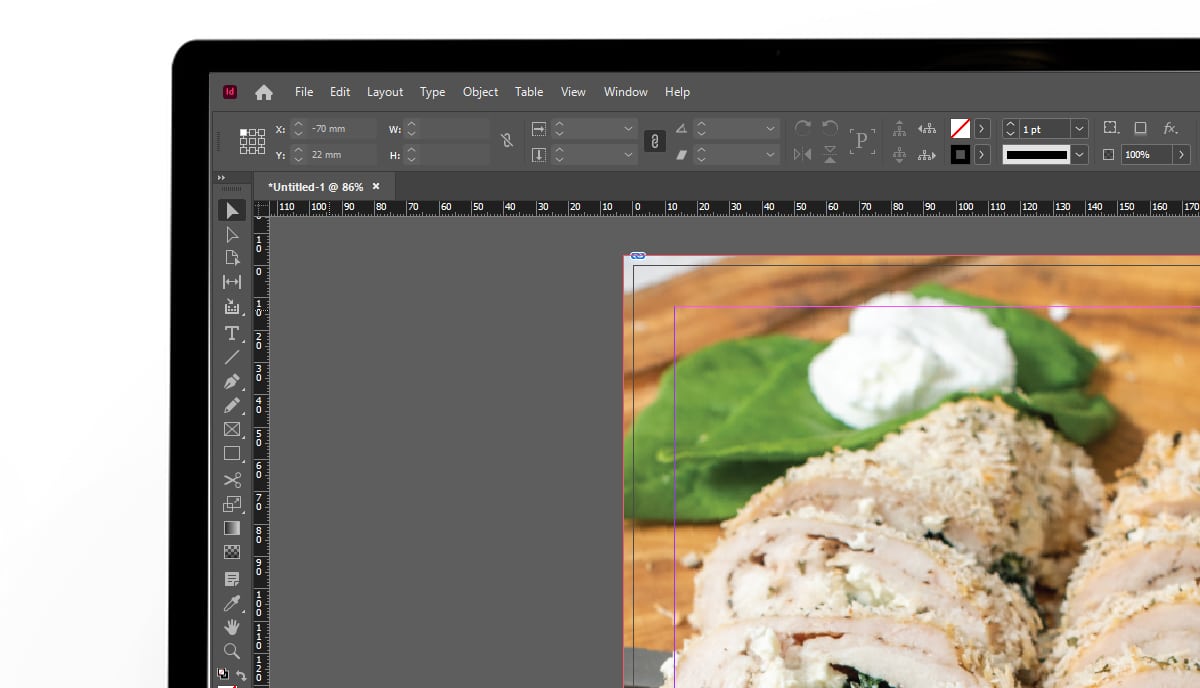Select the Selection tool (black arrow)

coord(232,210)
